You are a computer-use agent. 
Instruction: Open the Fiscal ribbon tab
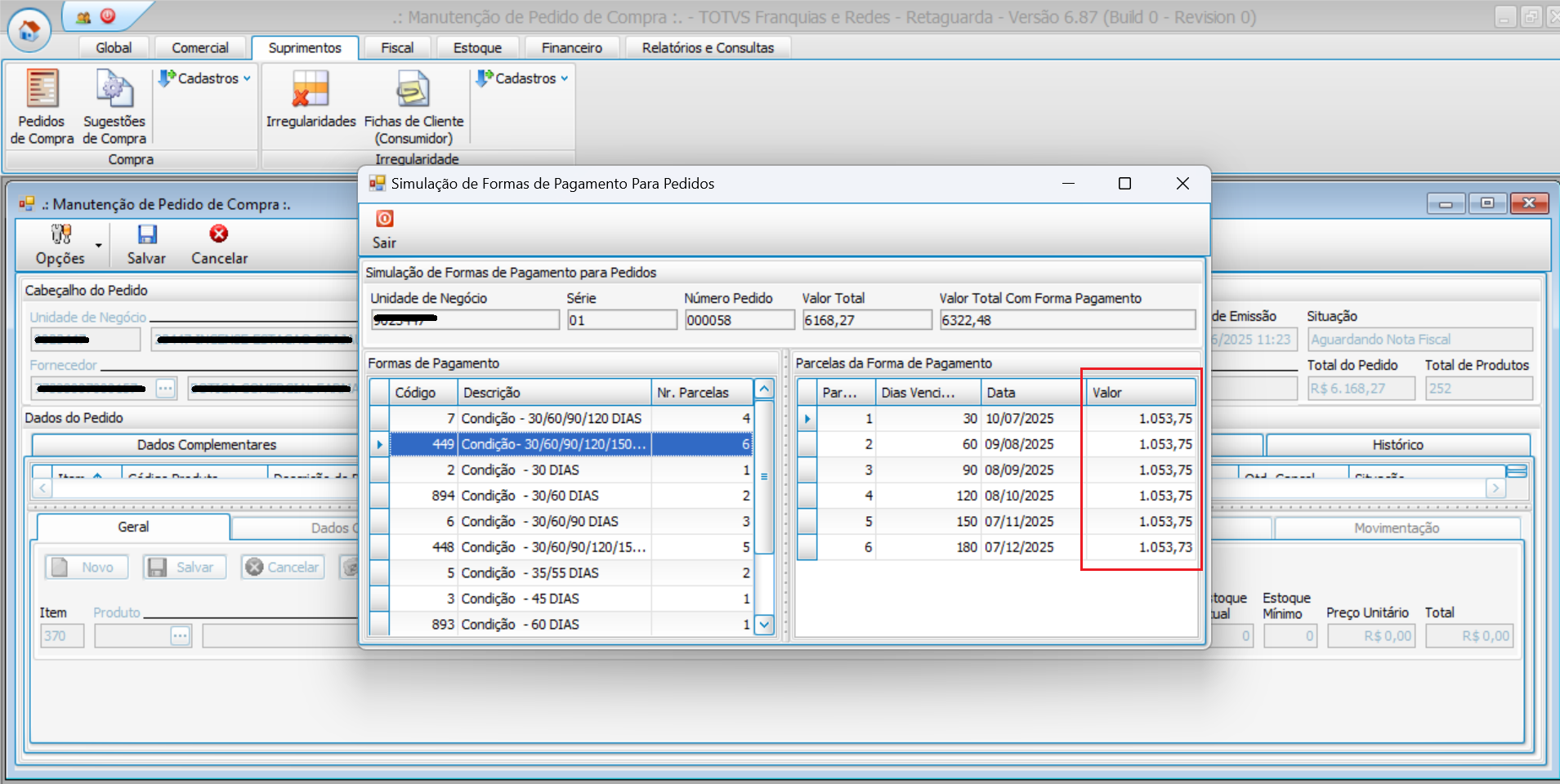point(397,48)
